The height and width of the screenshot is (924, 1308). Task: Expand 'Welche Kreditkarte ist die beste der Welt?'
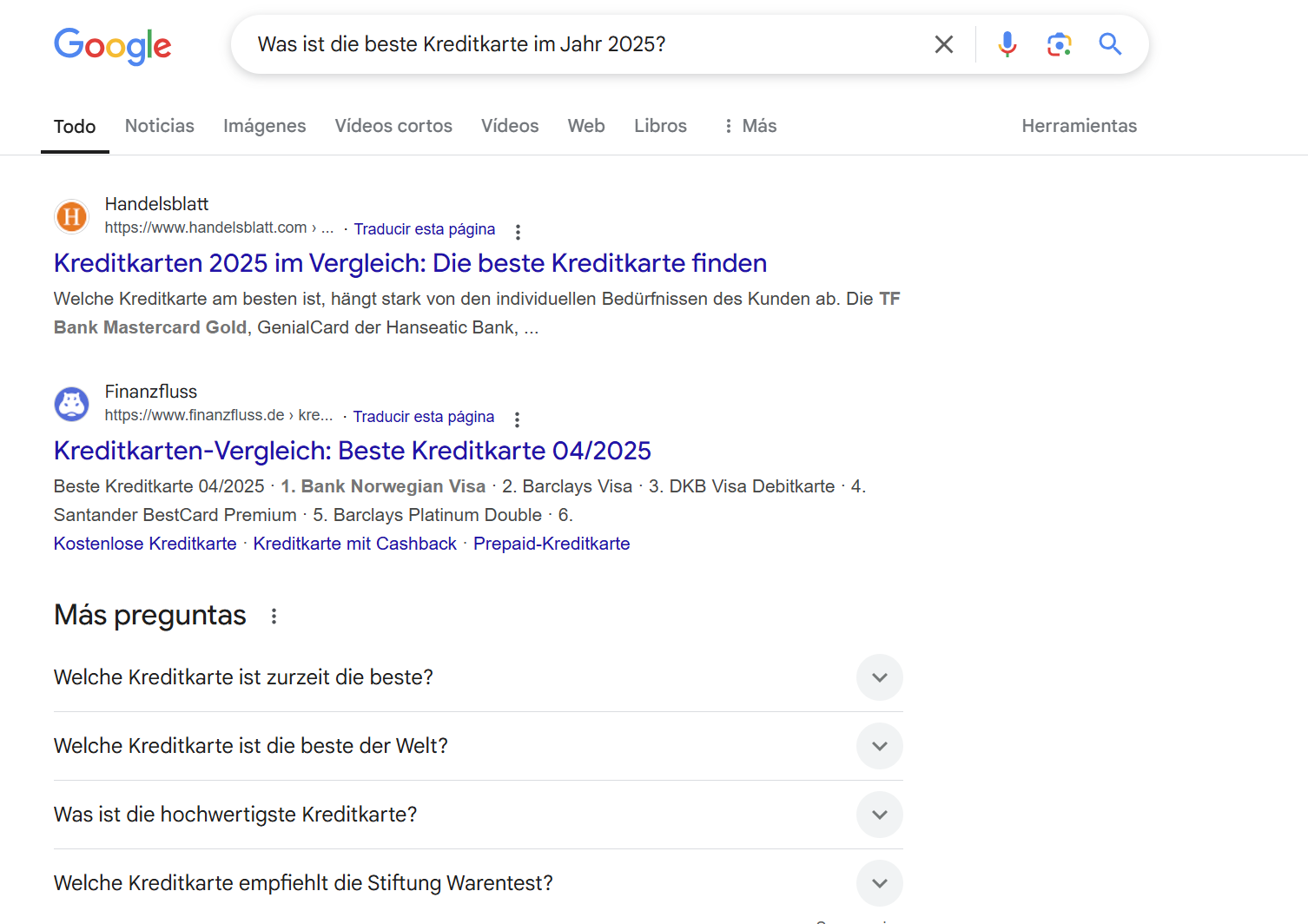pyautogui.click(x=478, y=746)
